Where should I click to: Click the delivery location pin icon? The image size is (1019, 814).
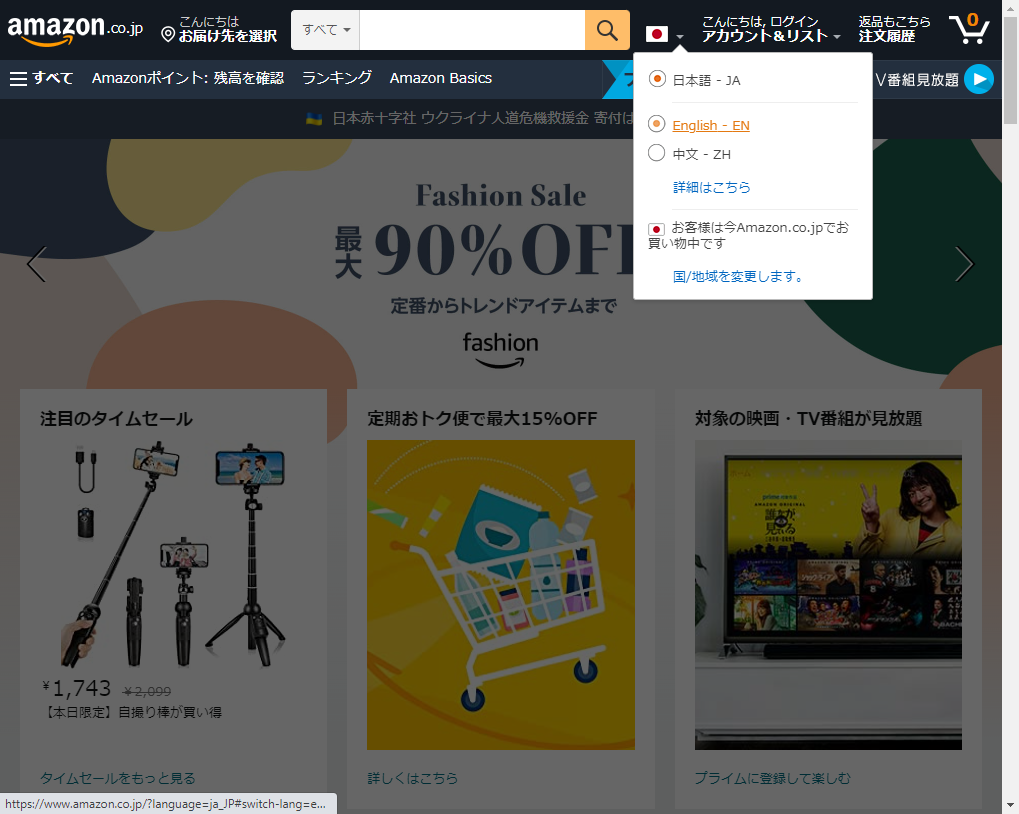pyautogui.click(x=168, y=34)
